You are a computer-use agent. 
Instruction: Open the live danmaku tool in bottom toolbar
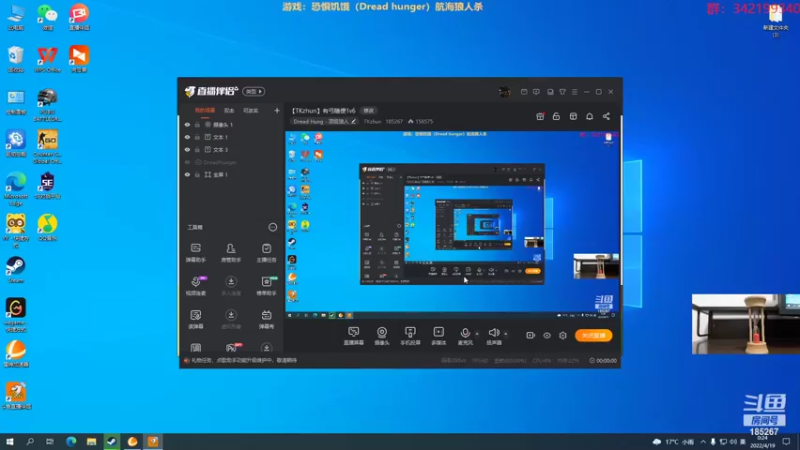[x=354, y=336]
